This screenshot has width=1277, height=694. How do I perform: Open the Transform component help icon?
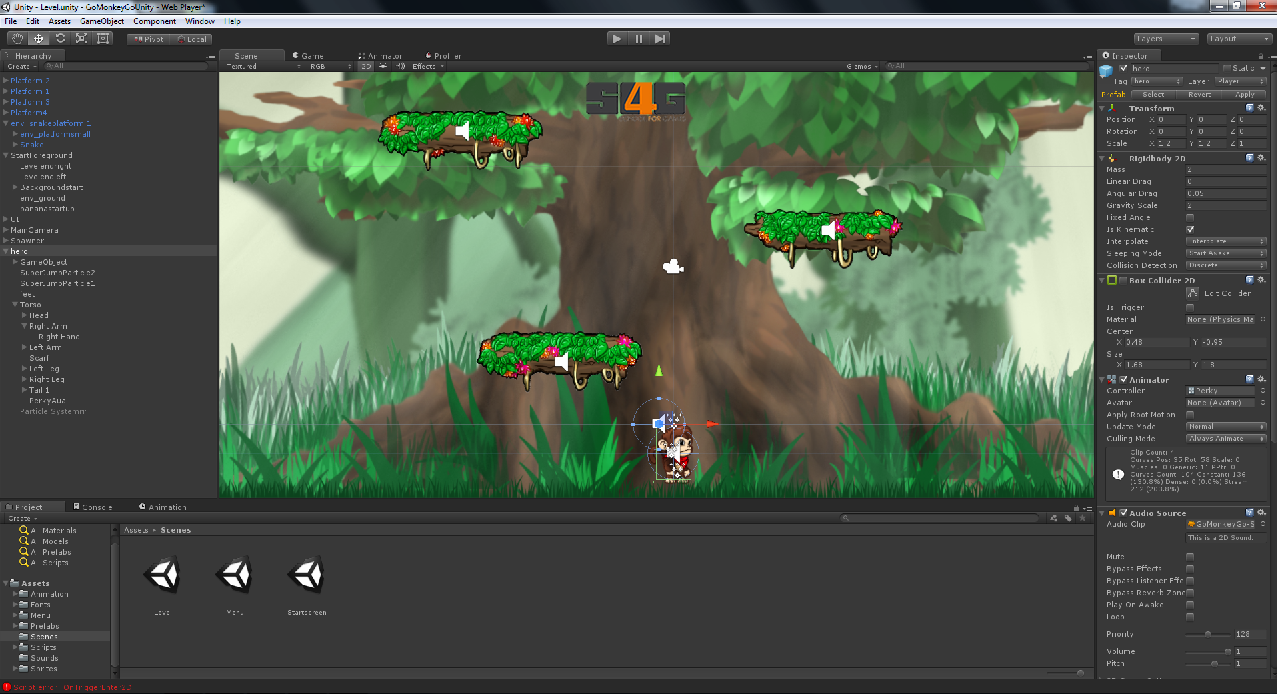(x=1250, y=108)
